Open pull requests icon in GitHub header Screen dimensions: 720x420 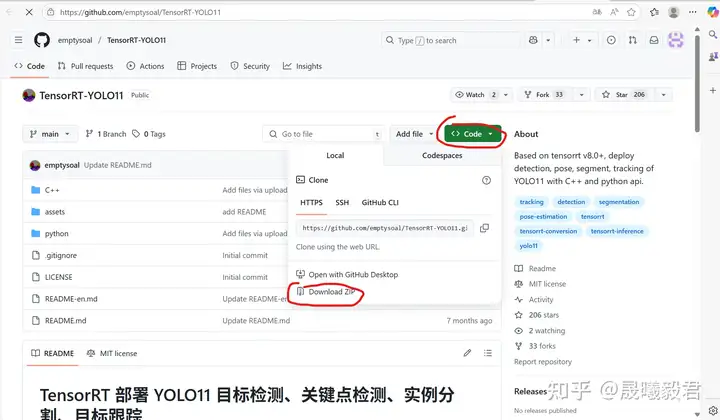[633, 40]
